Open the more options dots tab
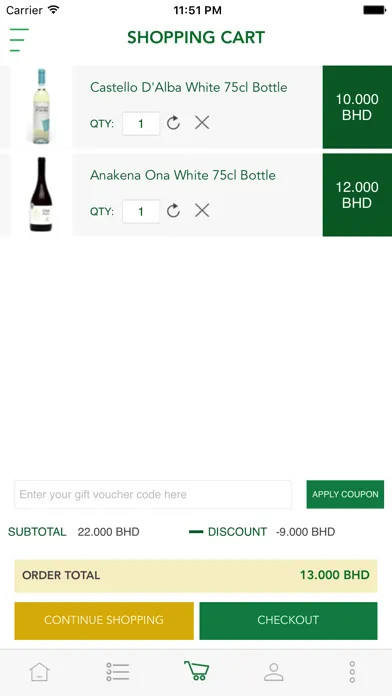The width and height of the screenshot is (392, 696). coord(352,672)
